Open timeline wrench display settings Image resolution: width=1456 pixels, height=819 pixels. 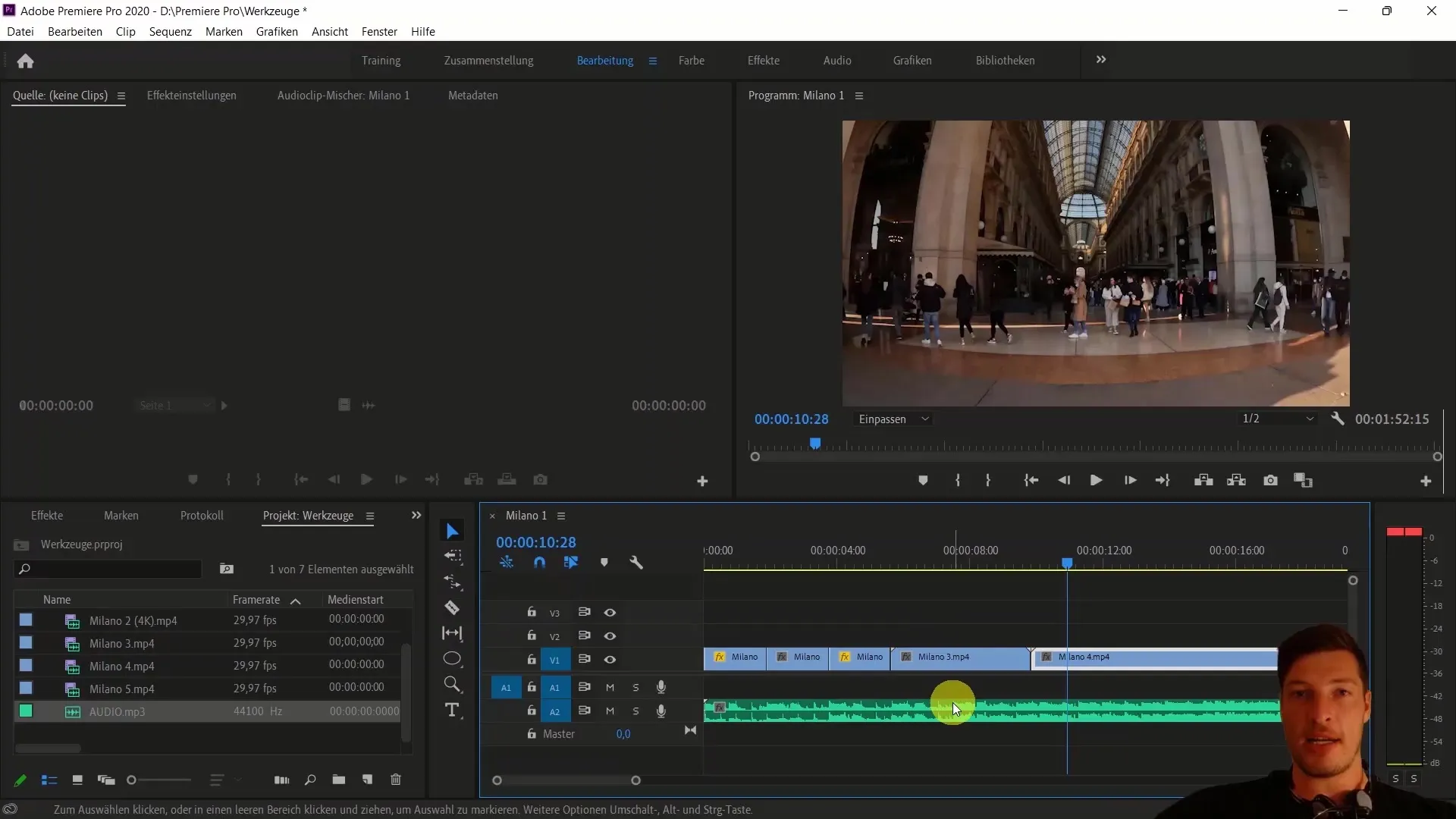(x=636, y=563)
